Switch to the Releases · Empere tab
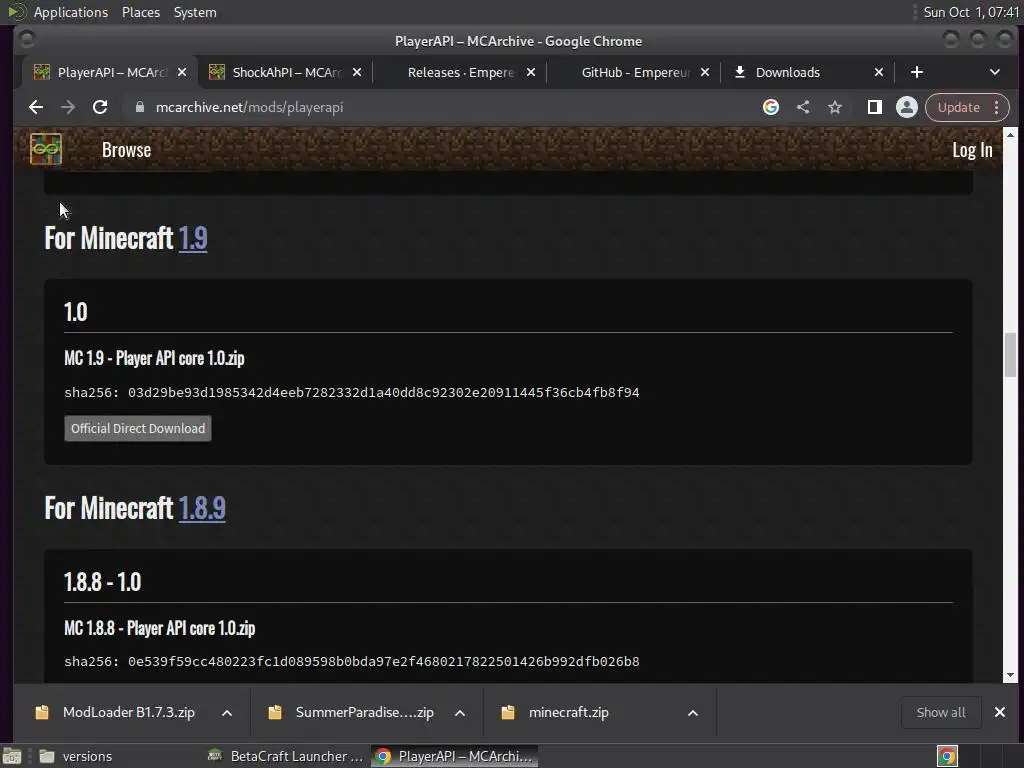Screen dimensions: 1024x768 [460, 72]
